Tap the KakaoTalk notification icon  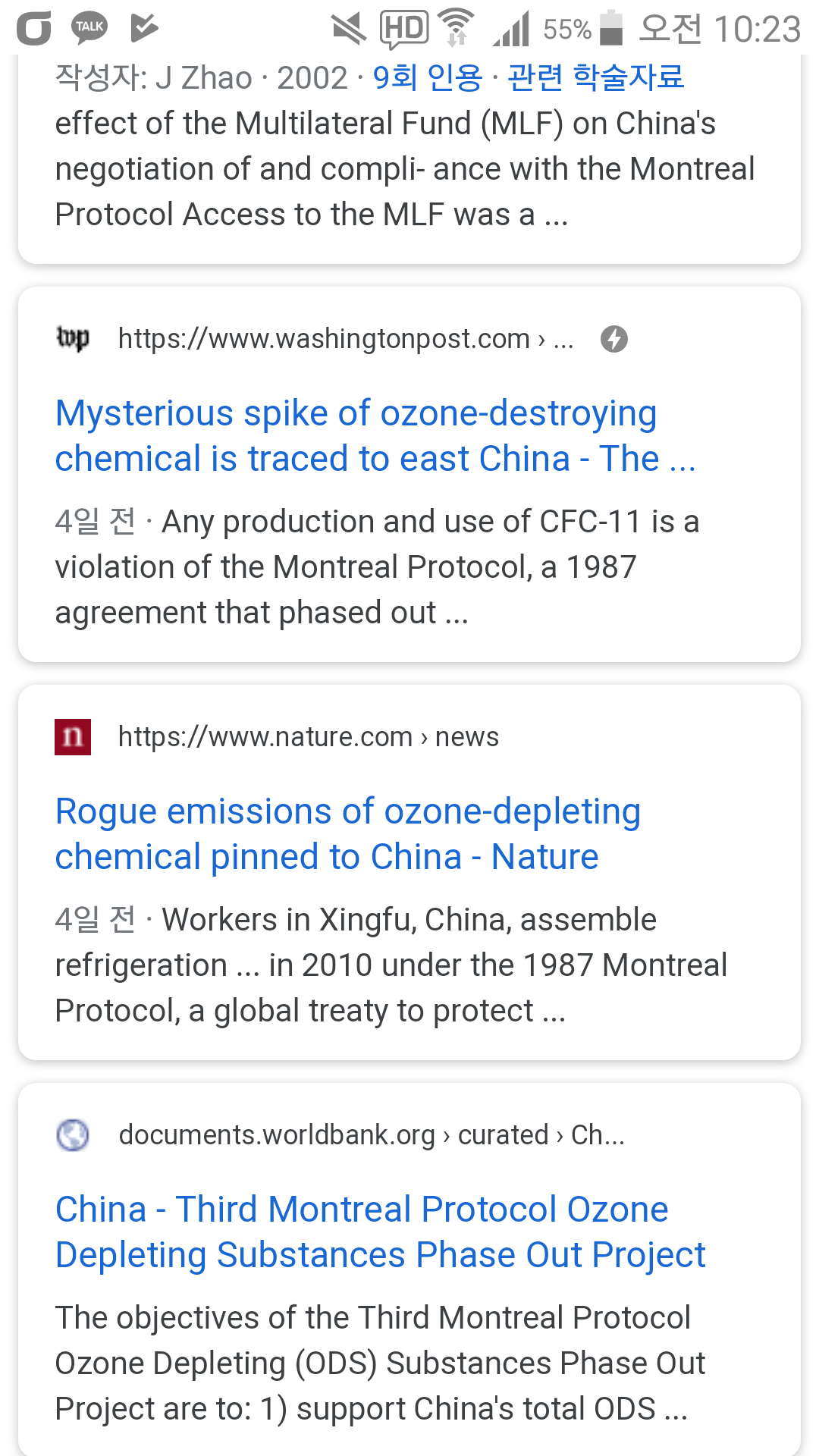[x=89, y=27]
